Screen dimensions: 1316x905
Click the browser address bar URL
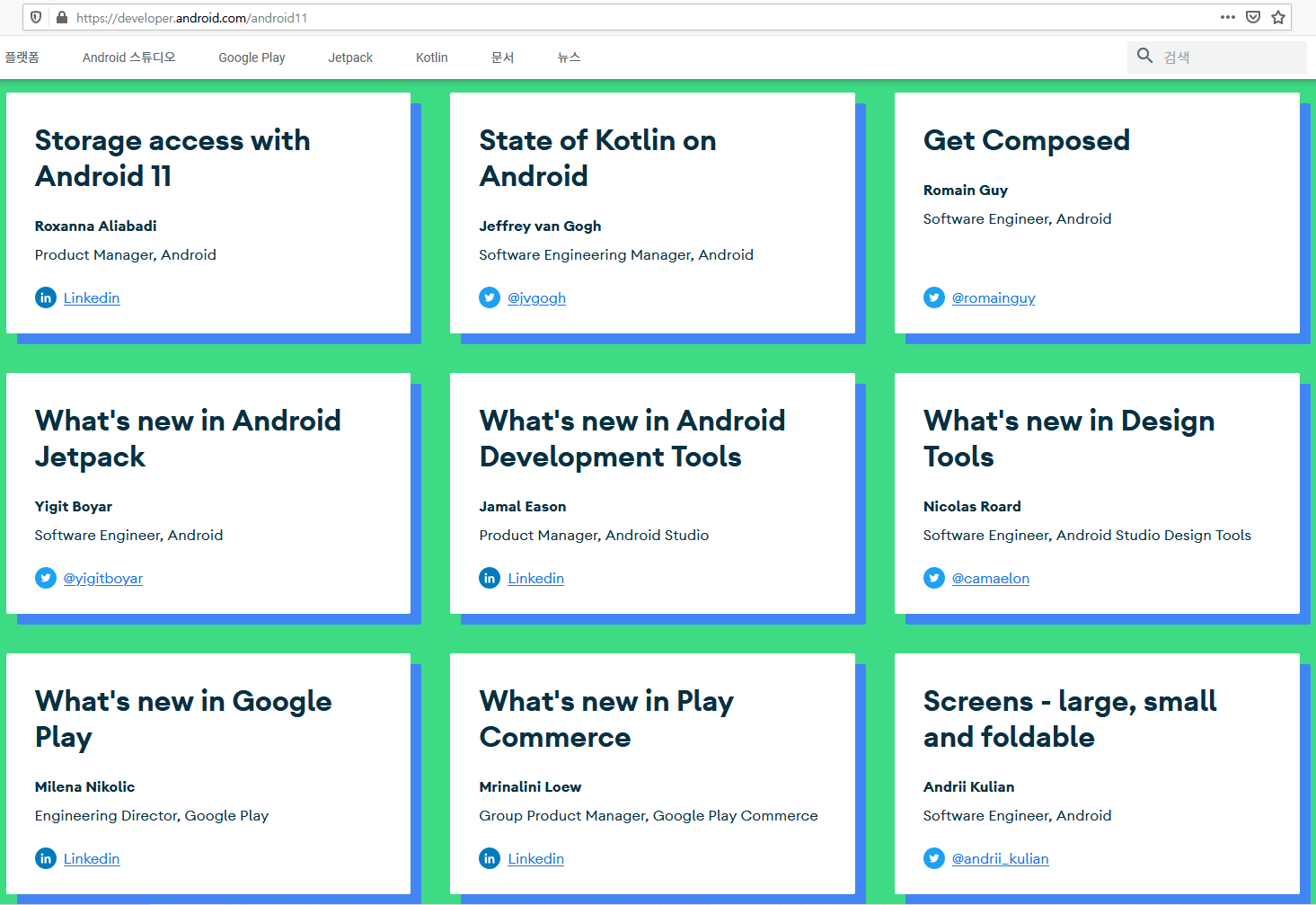(192, 18)
